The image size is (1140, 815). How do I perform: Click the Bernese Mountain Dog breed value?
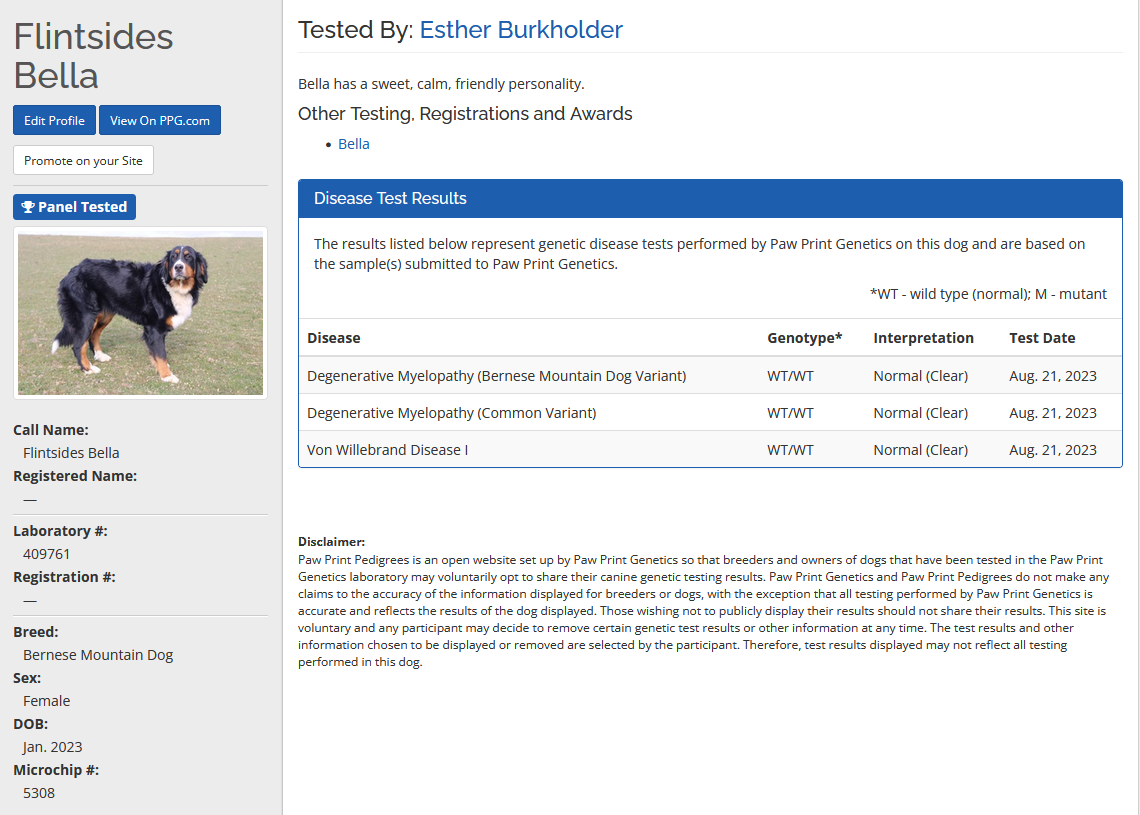[98, 655]
